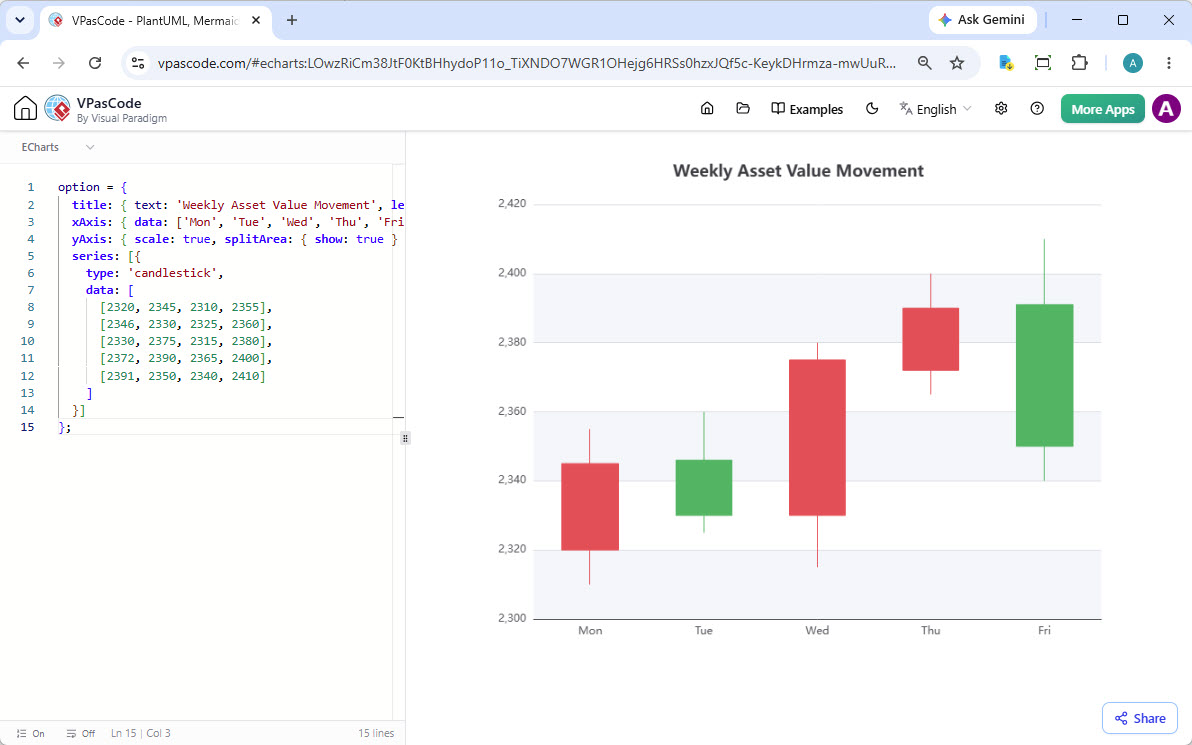Open the Chrome three-dot menu
The image size is (1192, 745).
pyautogui.click(x=1169, y=63)
